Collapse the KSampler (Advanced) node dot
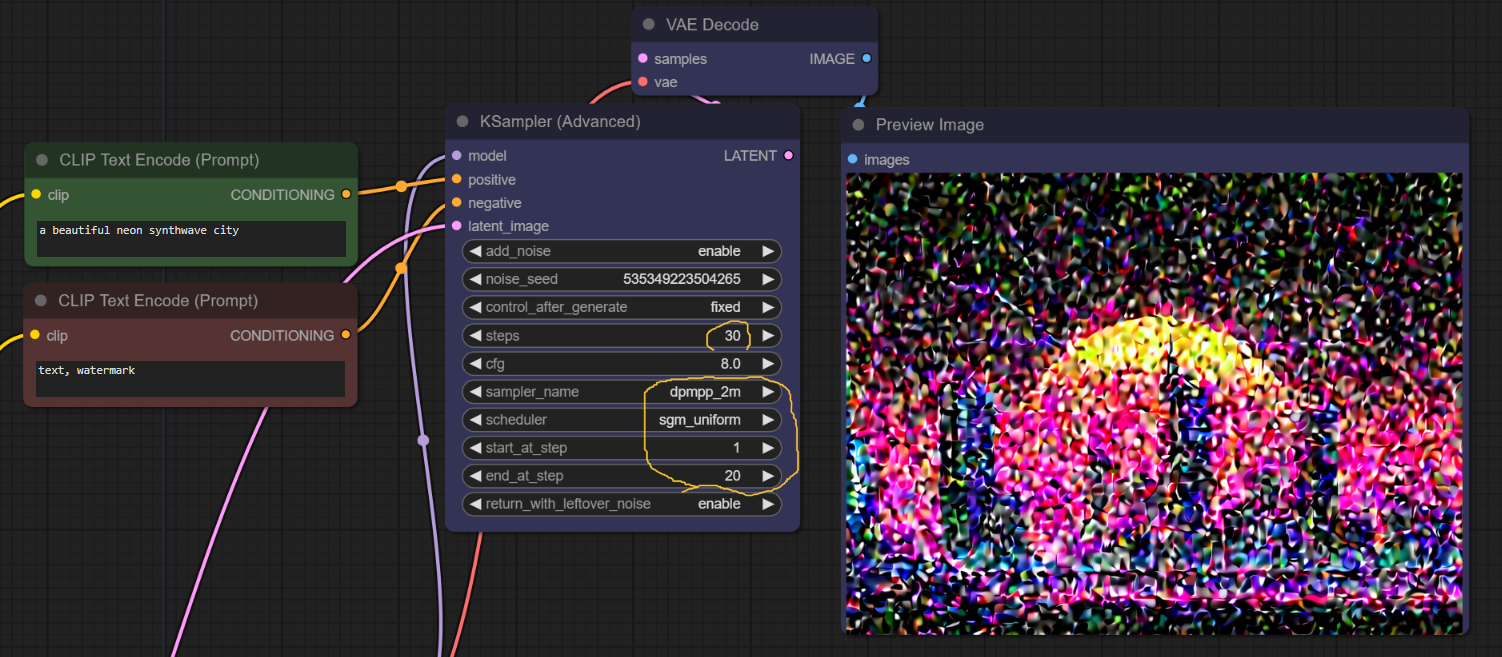The height and width of the screenshot is (657, 1502). [x=462, y=122]
